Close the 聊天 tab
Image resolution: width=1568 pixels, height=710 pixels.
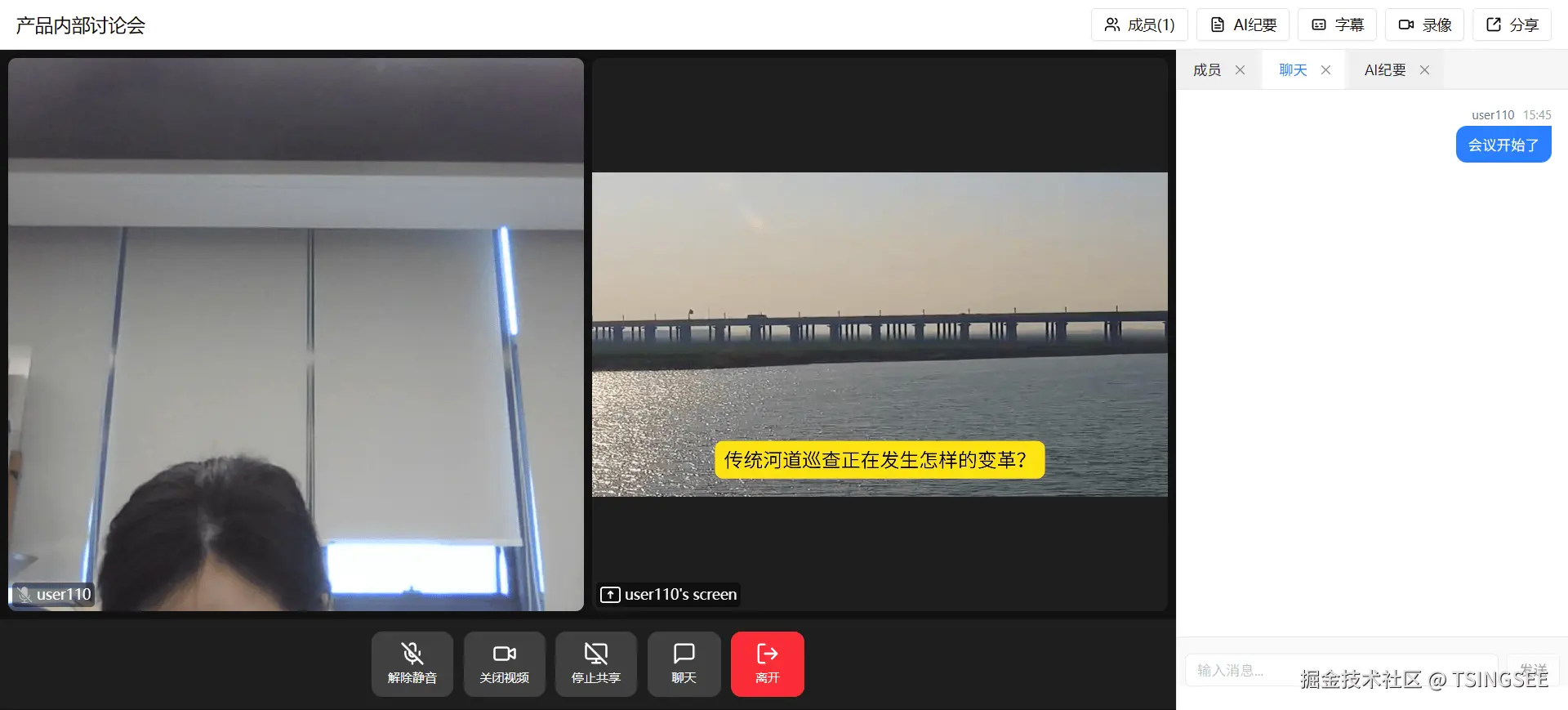[x=1325, y=70]
